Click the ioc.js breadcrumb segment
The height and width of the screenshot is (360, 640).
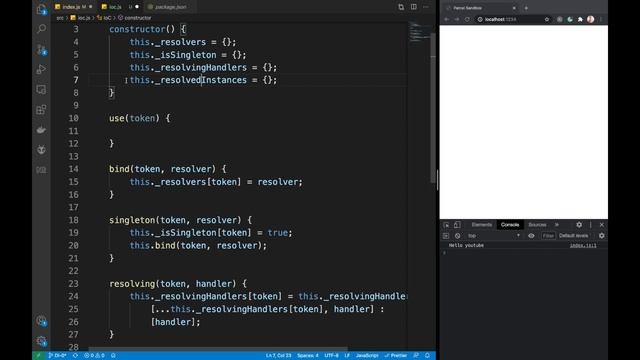pyautogui.click(x=80, y=18)
